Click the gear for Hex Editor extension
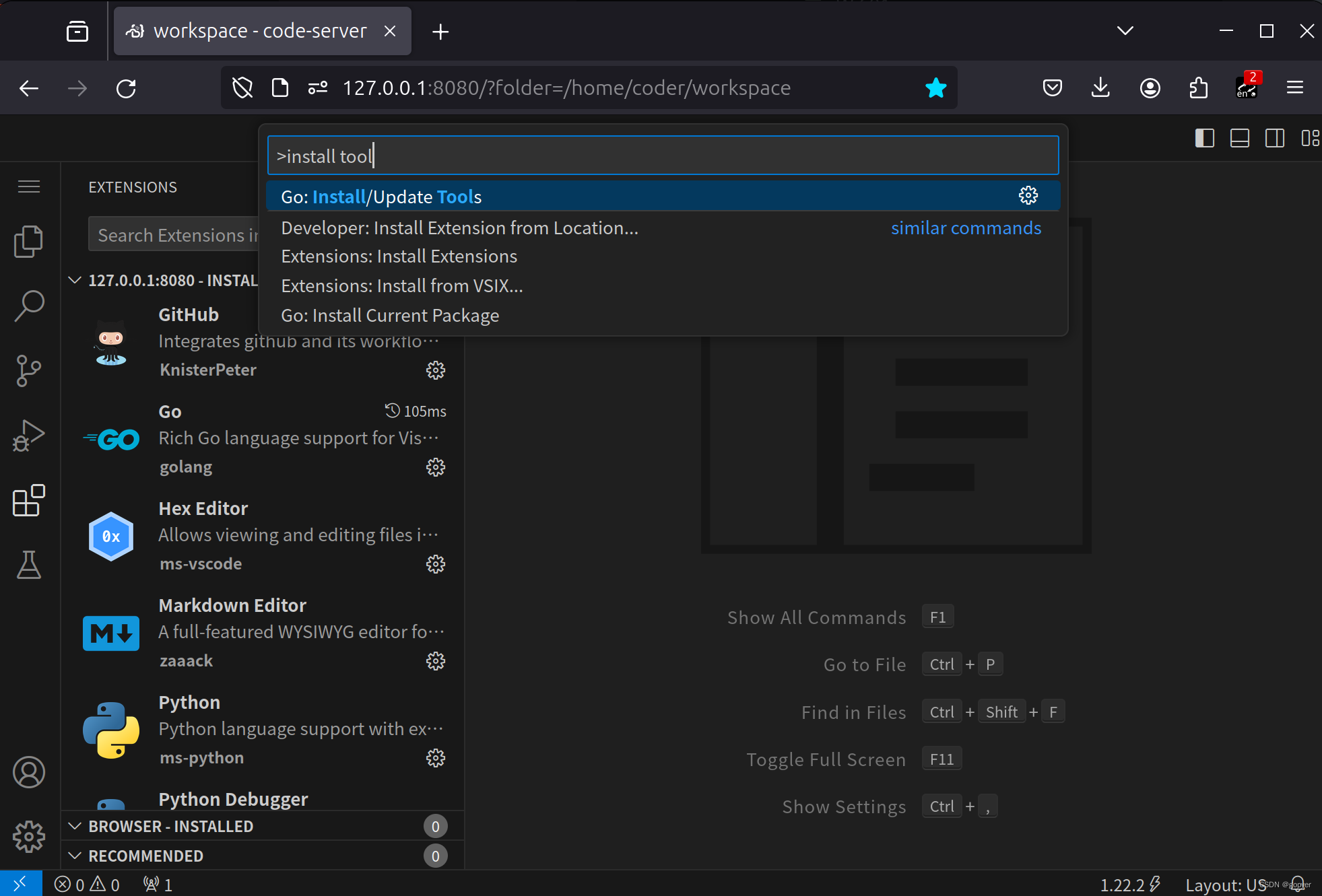The image size is (1322, 896). click(436, 564)
